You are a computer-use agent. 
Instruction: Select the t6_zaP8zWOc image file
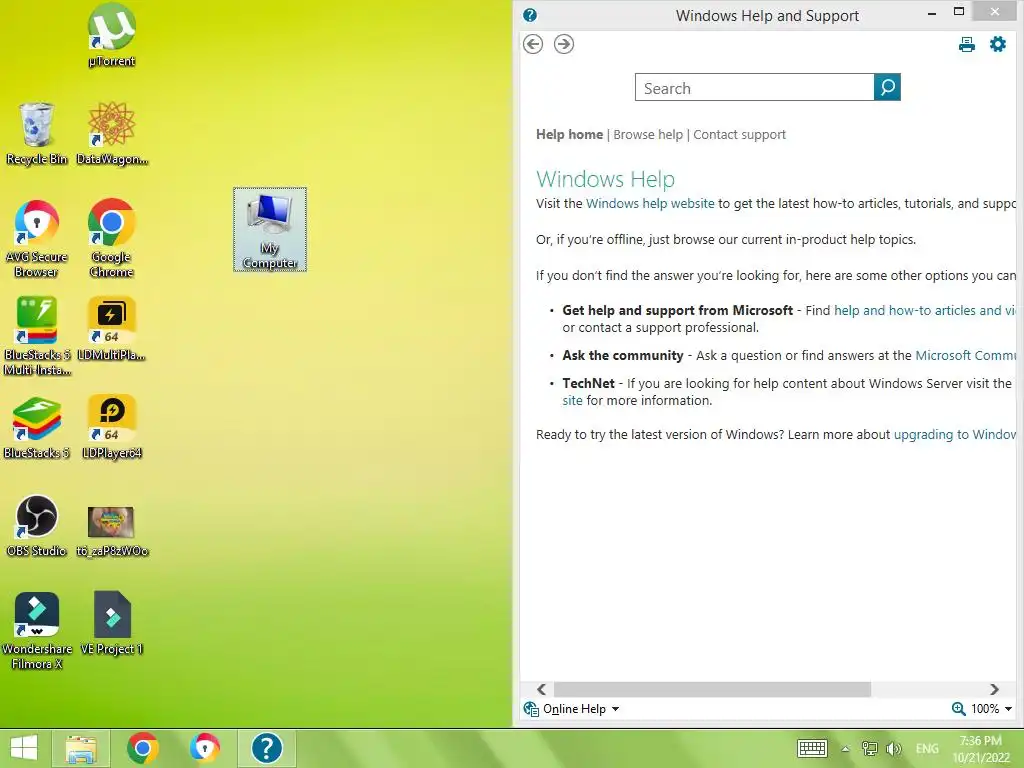tap(112, 531)
